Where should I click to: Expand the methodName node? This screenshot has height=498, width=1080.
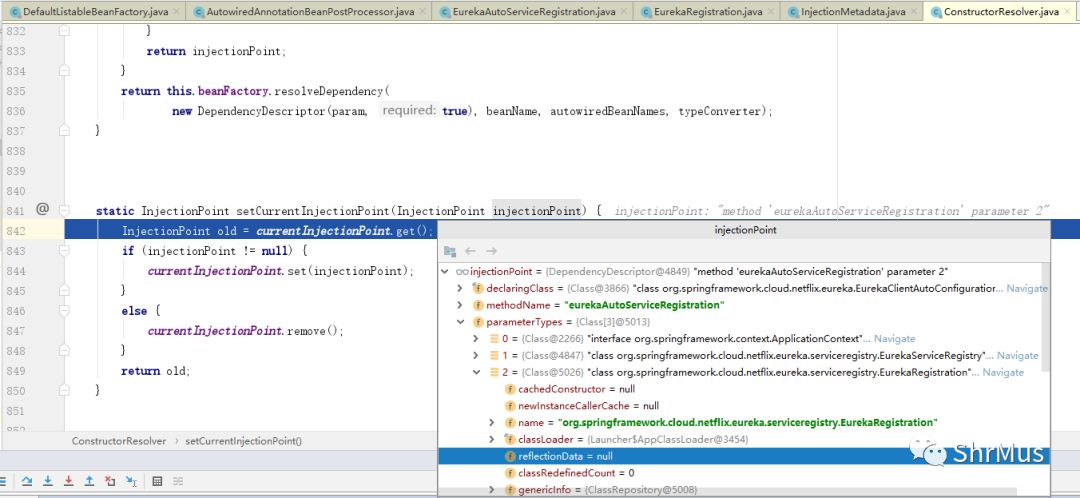(459, 305)
